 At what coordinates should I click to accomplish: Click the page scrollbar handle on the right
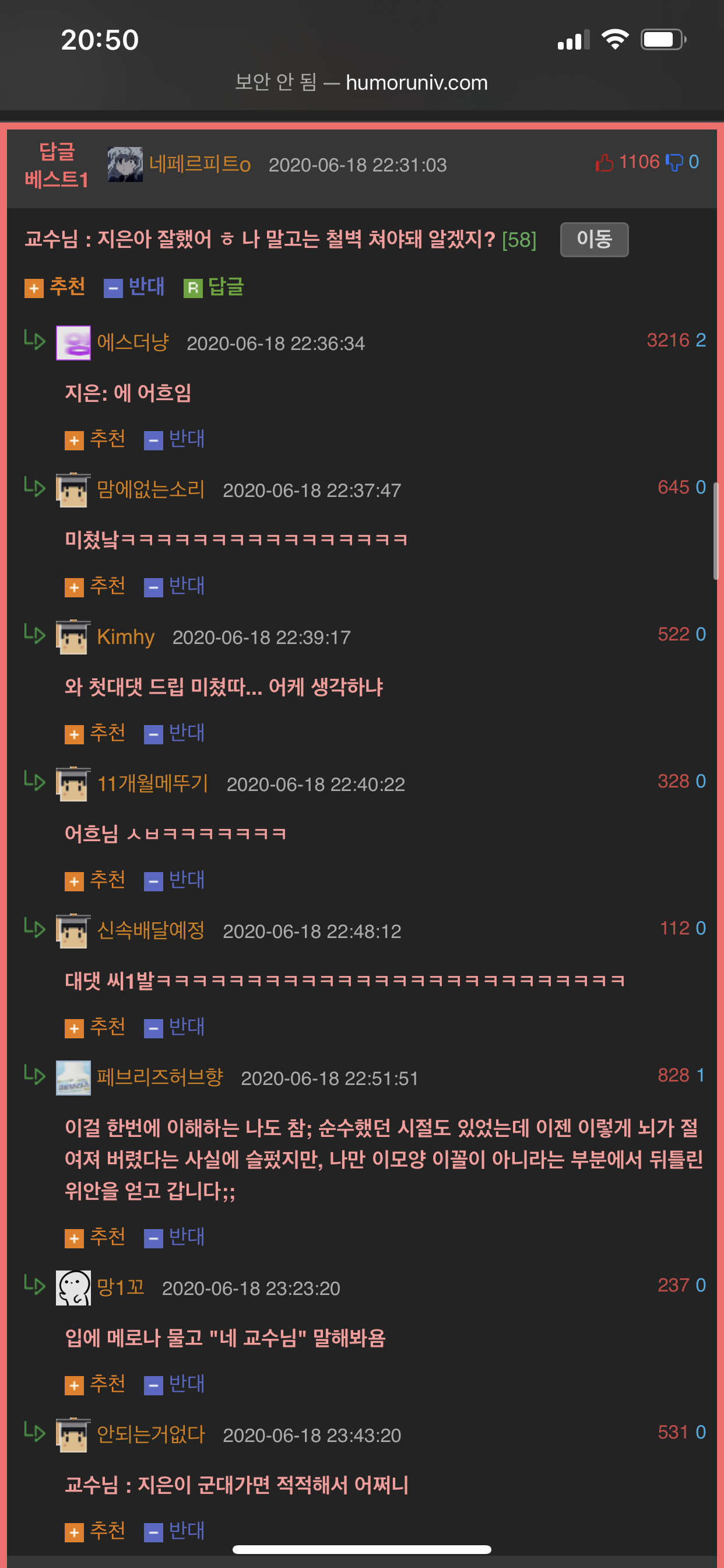(x=716, y=531)
